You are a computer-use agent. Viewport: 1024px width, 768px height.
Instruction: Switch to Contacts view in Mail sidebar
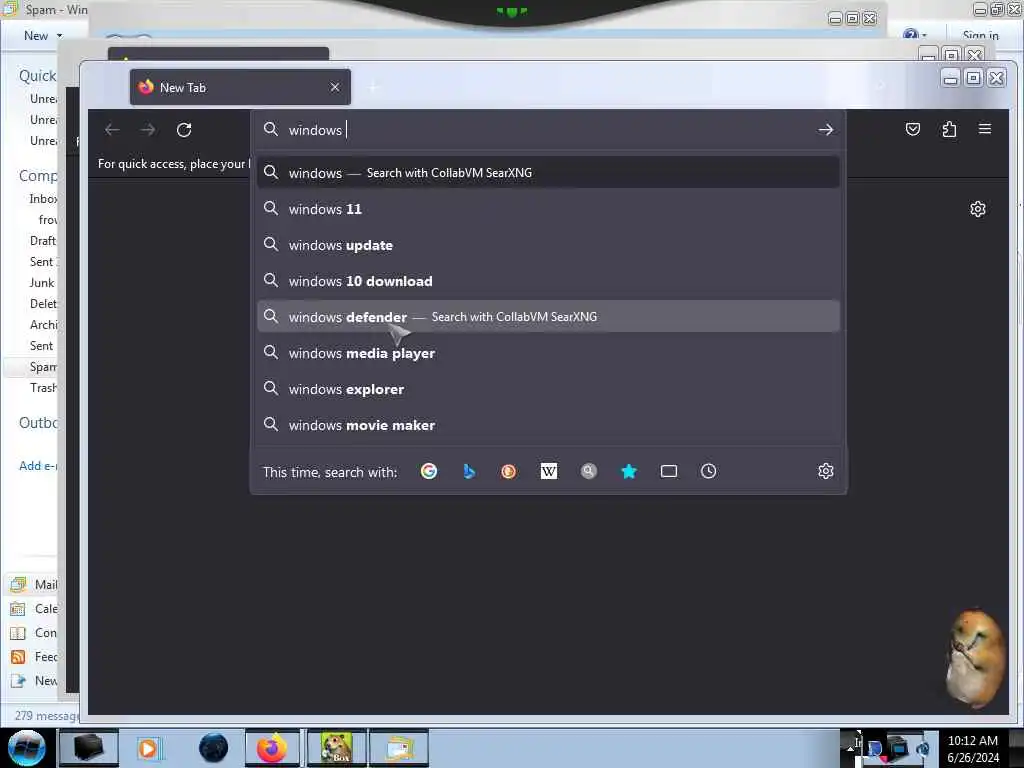(x=34, y=633)
